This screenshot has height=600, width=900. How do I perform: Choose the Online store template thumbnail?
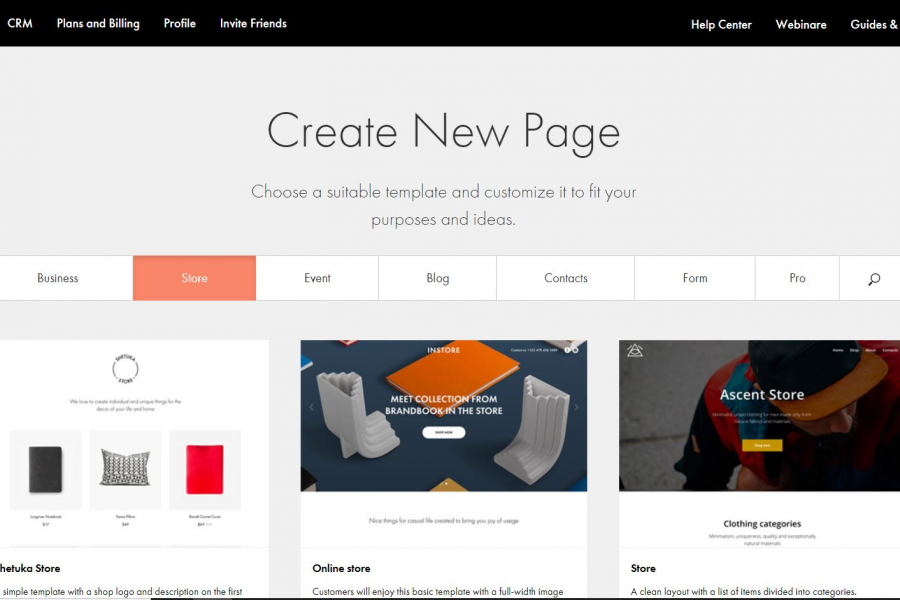(444, 416)
